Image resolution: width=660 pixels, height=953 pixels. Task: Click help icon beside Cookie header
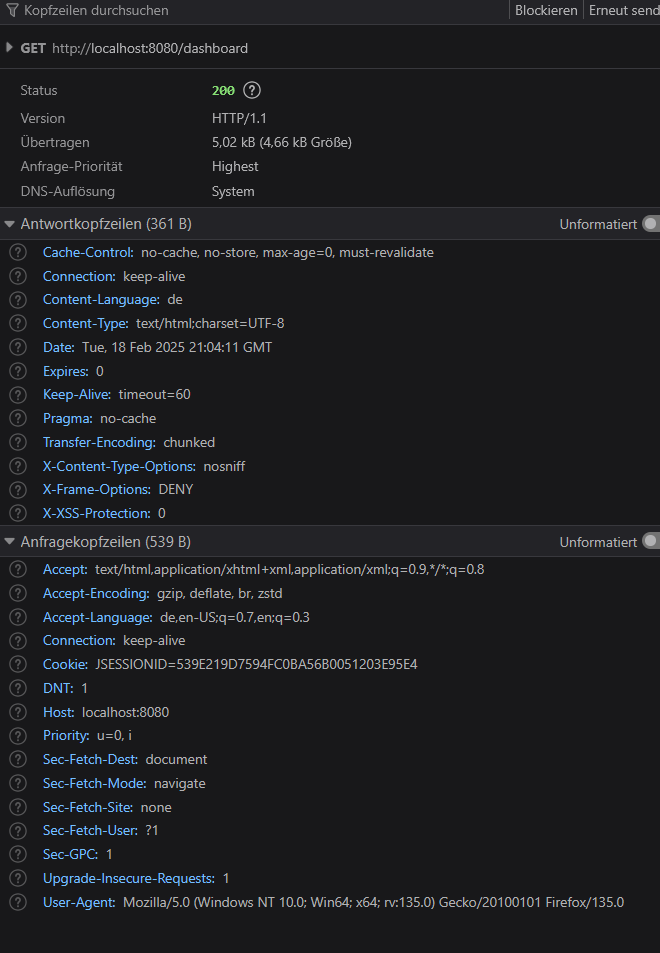18,664
